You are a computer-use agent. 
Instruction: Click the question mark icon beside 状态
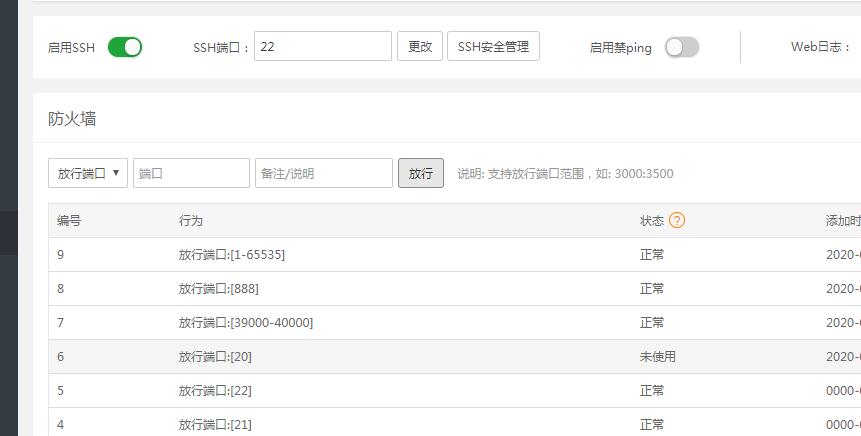(x=677, y=220)
